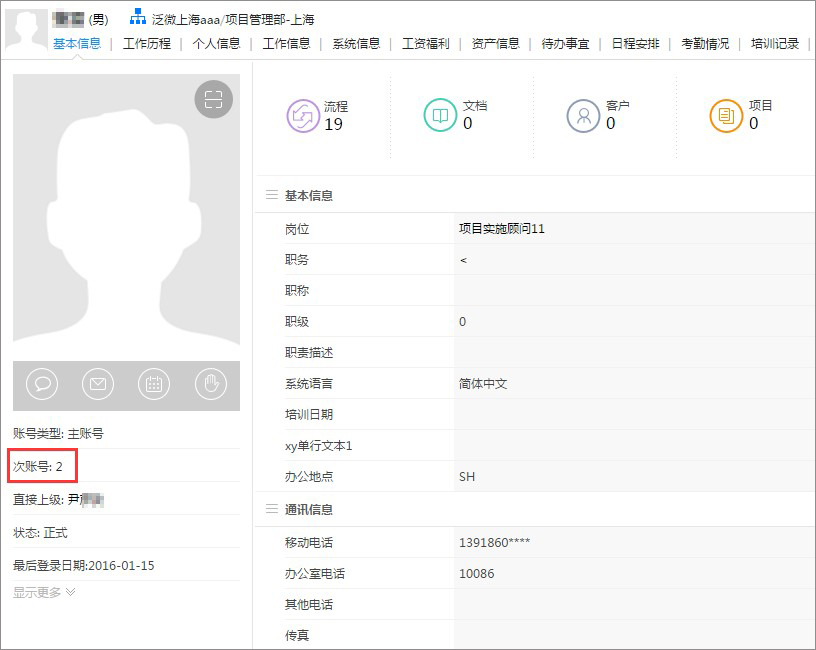Image resolution: width=816 pixels, height=650 pixels.
Task: Open the 流程 workflow circle icon
Action: (x=302, y=116)
